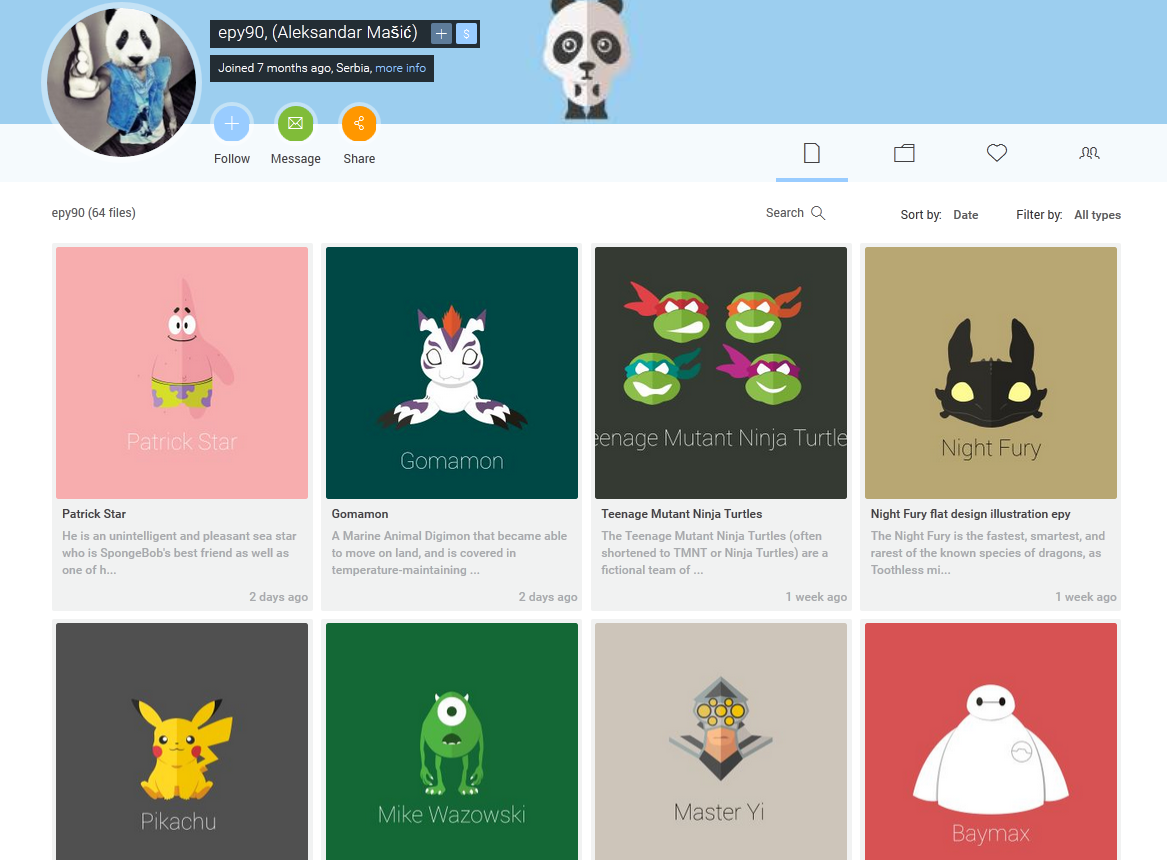Viewport: 1167px width, 860px height.
Task: Click the panda figure in banner
Action: click(x=587, y=60)
